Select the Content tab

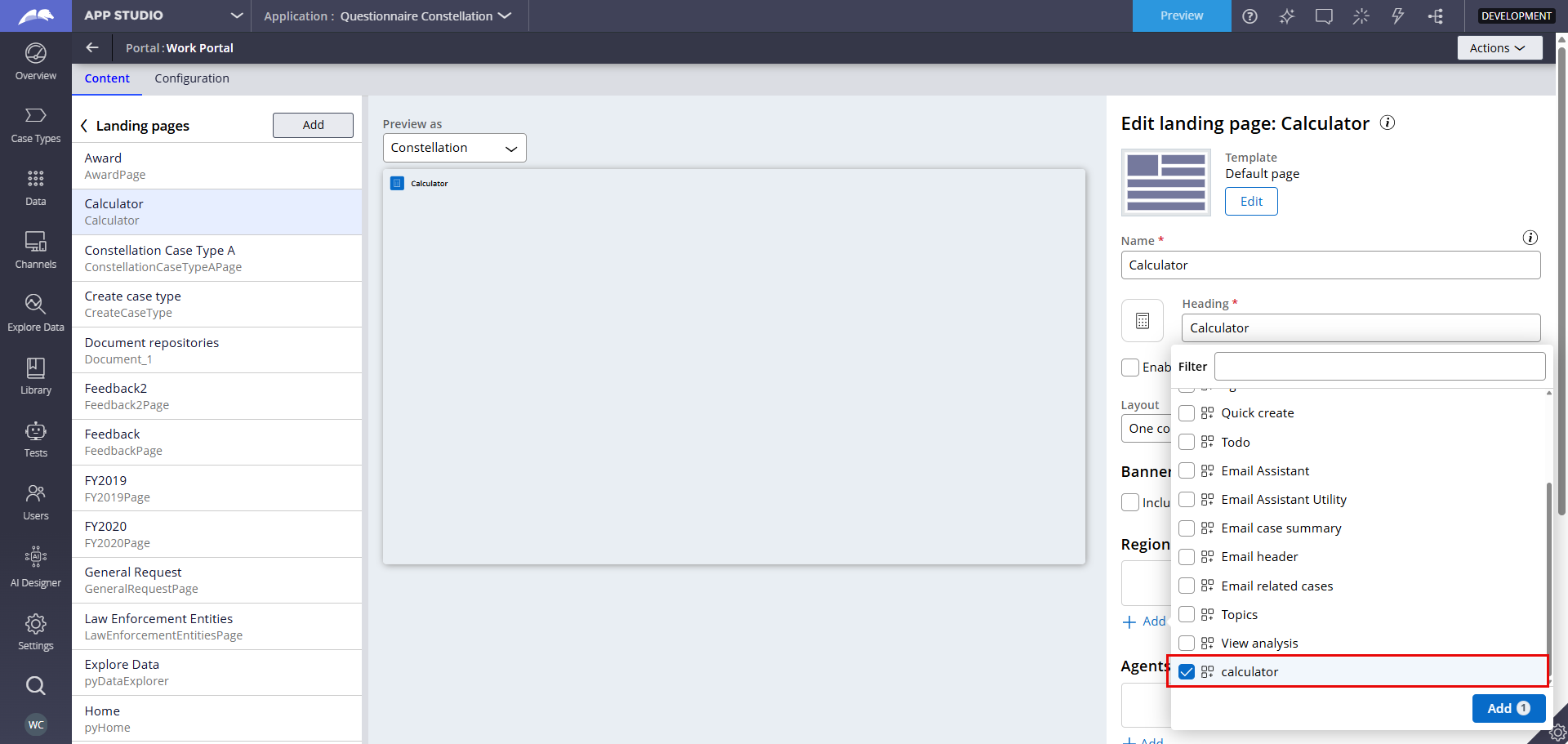pyautogui.click(x=107, y=78)
